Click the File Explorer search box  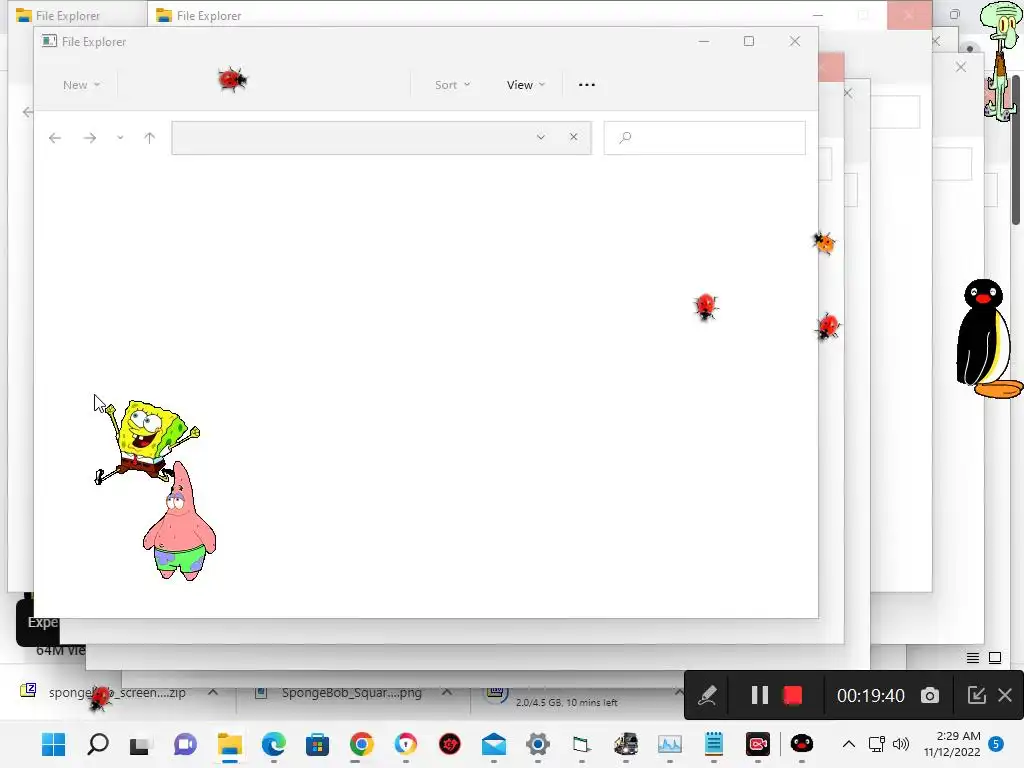[x=705, y=138]
